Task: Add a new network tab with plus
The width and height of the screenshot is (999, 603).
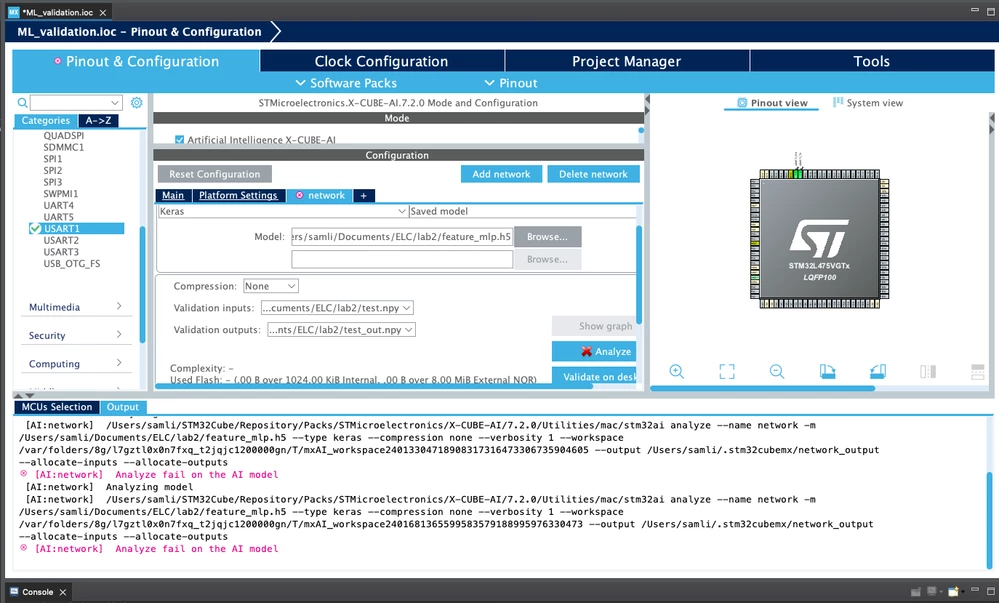Action: (363, 195)
